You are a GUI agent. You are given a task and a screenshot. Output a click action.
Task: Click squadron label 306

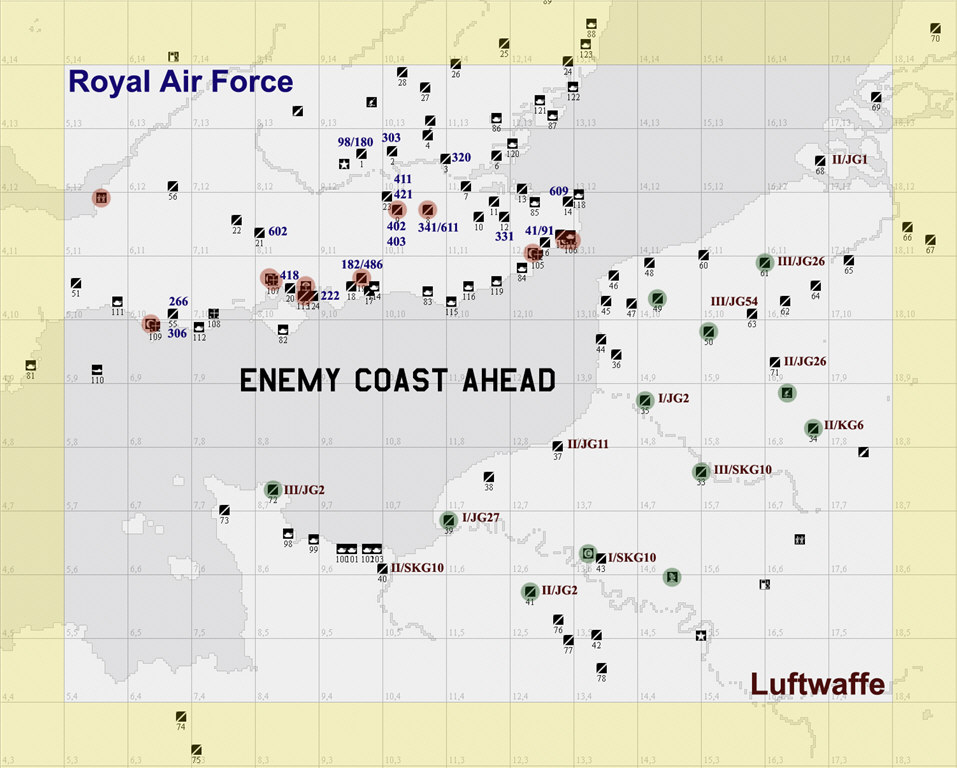coord(177,333)
